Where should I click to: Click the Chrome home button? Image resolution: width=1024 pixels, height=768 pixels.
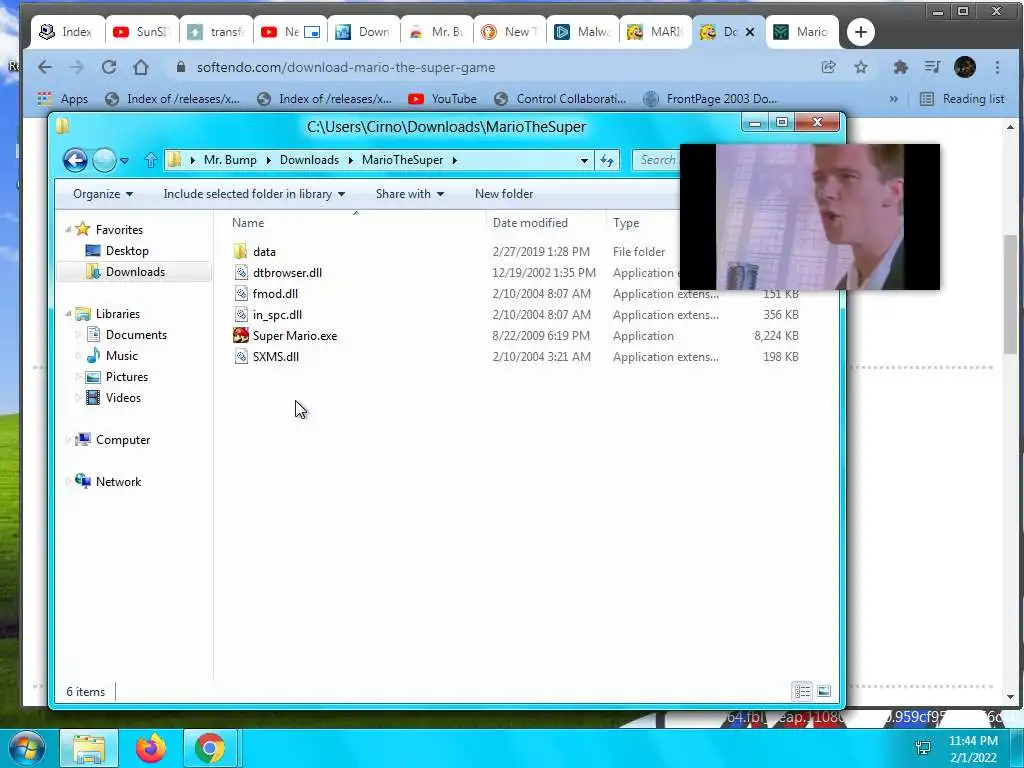tap(141, 67)
